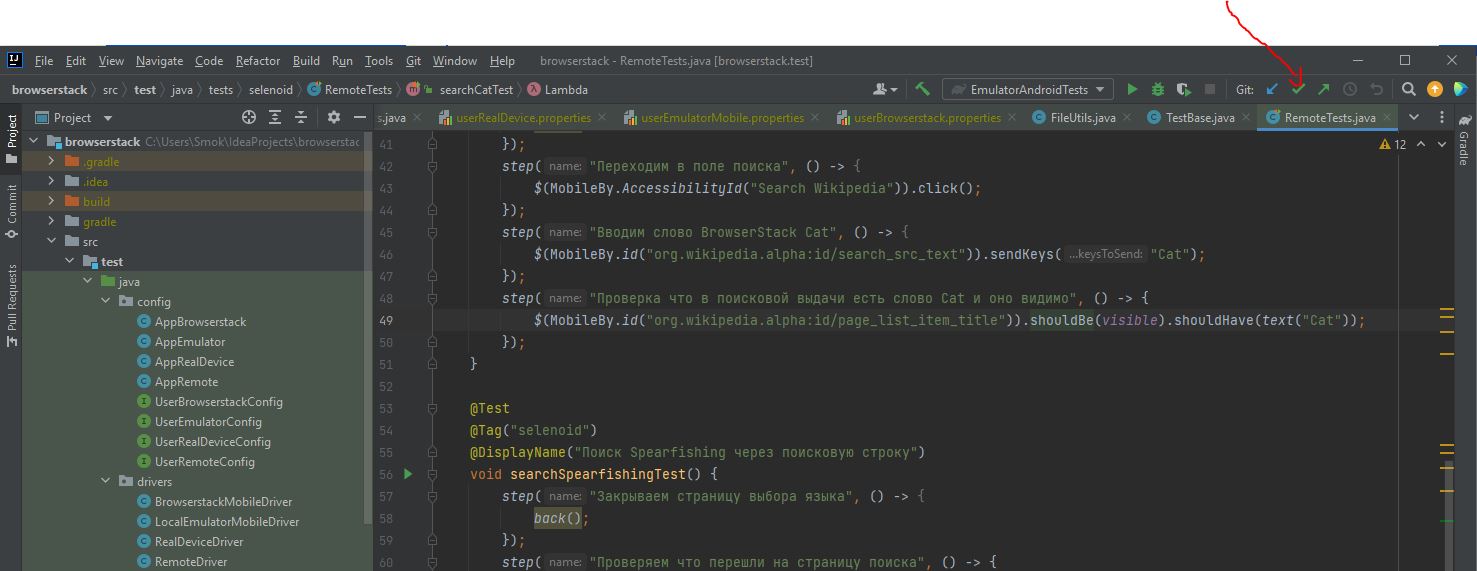The width and height of the screenshot is (1477, 571).
Task: Show hidden editor tabs chevron dropdown
Action: click(1414, 117)
